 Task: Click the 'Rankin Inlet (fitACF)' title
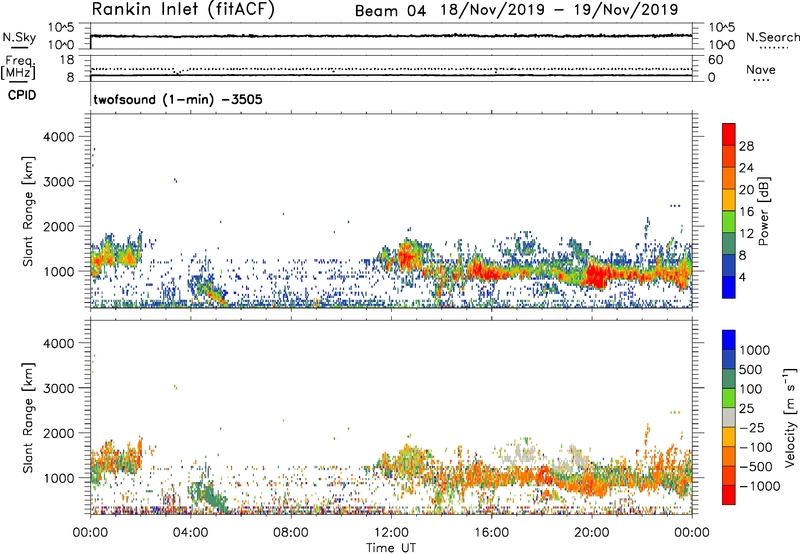click(x=183, y=10)
